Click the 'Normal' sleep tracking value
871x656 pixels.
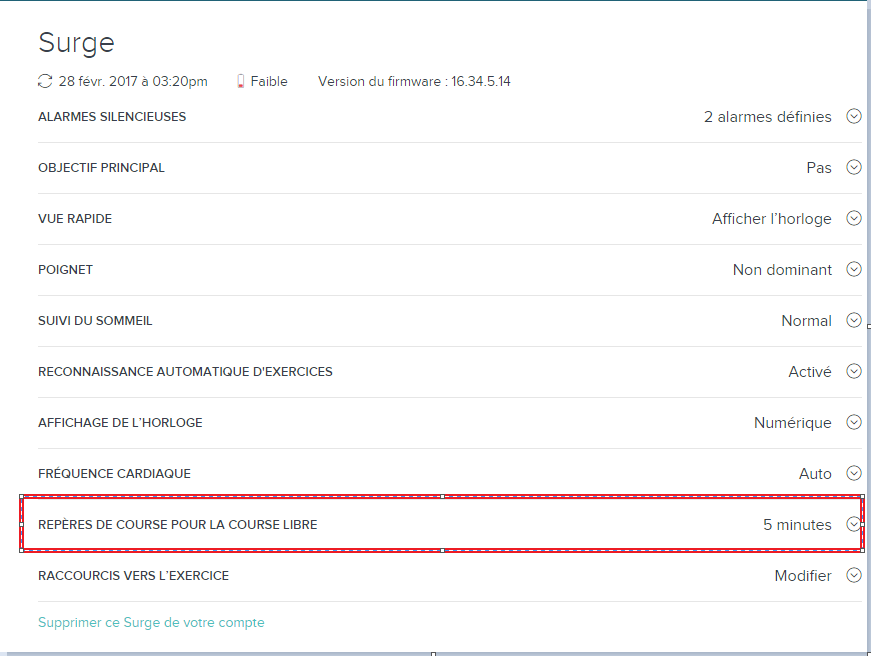coord(806,321)
